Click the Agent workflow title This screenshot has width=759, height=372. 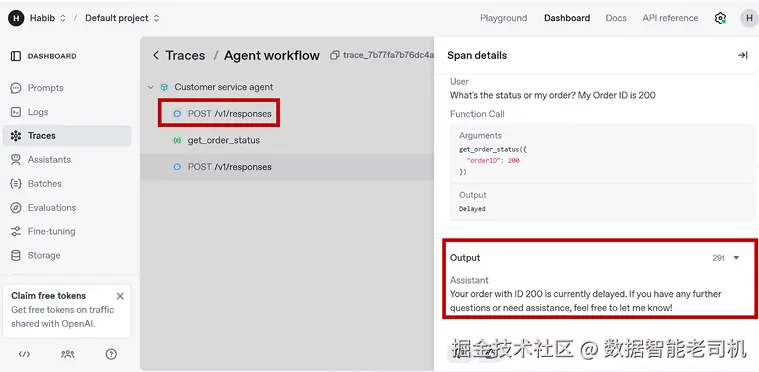pos(272,56)
